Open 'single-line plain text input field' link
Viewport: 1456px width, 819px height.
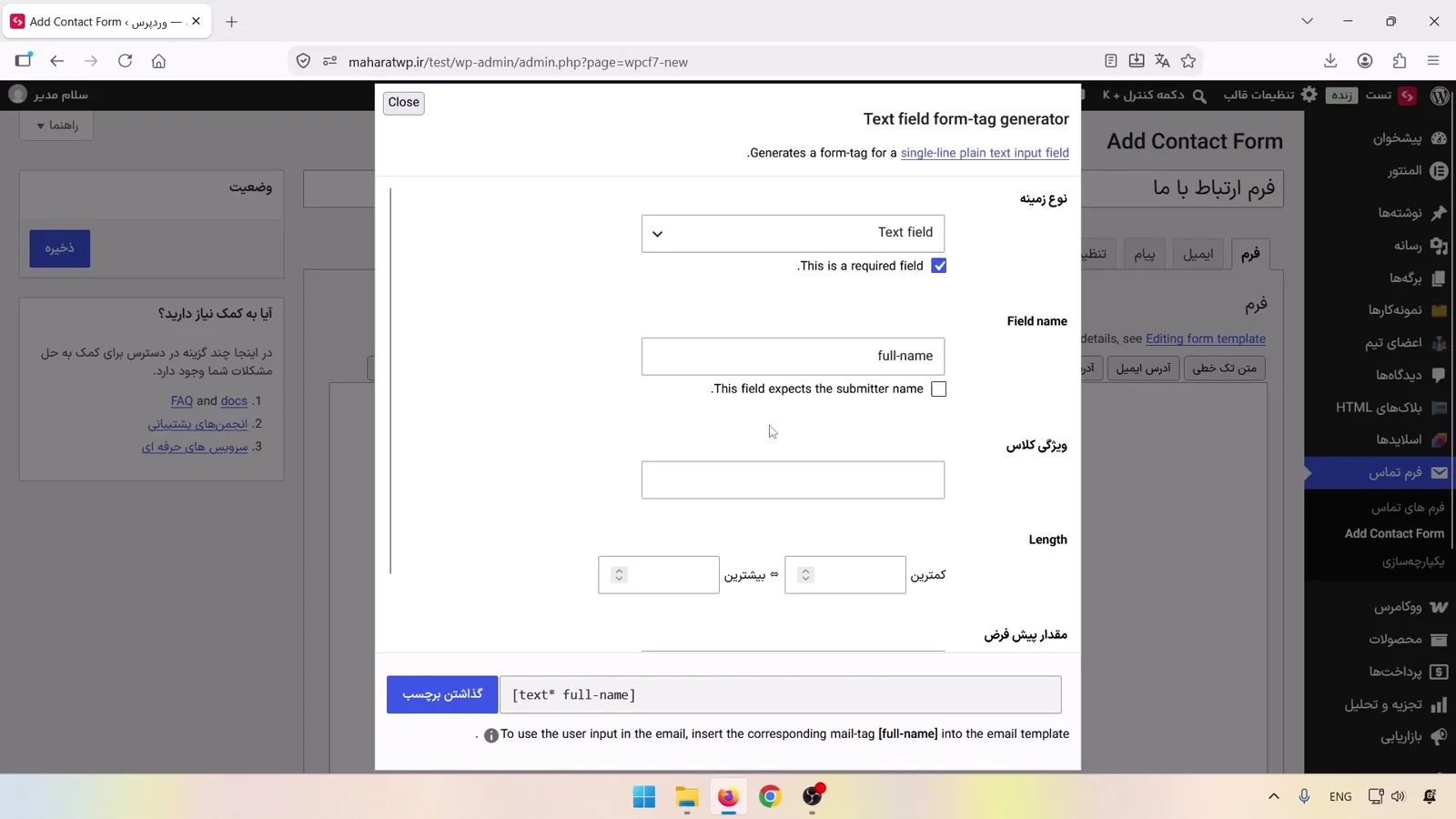[985, 153]
